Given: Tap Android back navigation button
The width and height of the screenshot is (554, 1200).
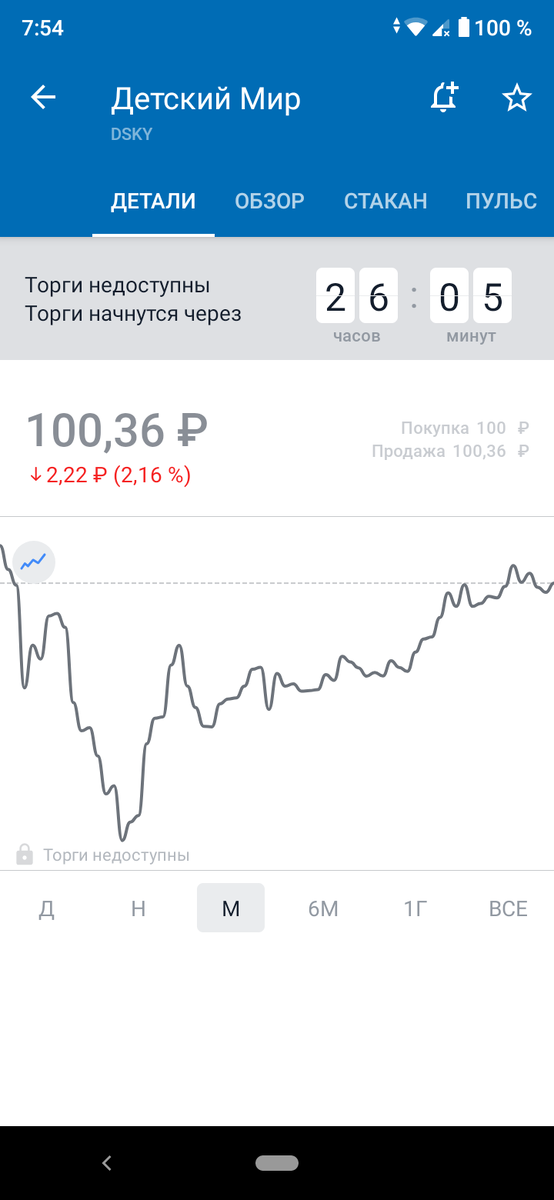Looking at the screenshot, I should 107,1163.
